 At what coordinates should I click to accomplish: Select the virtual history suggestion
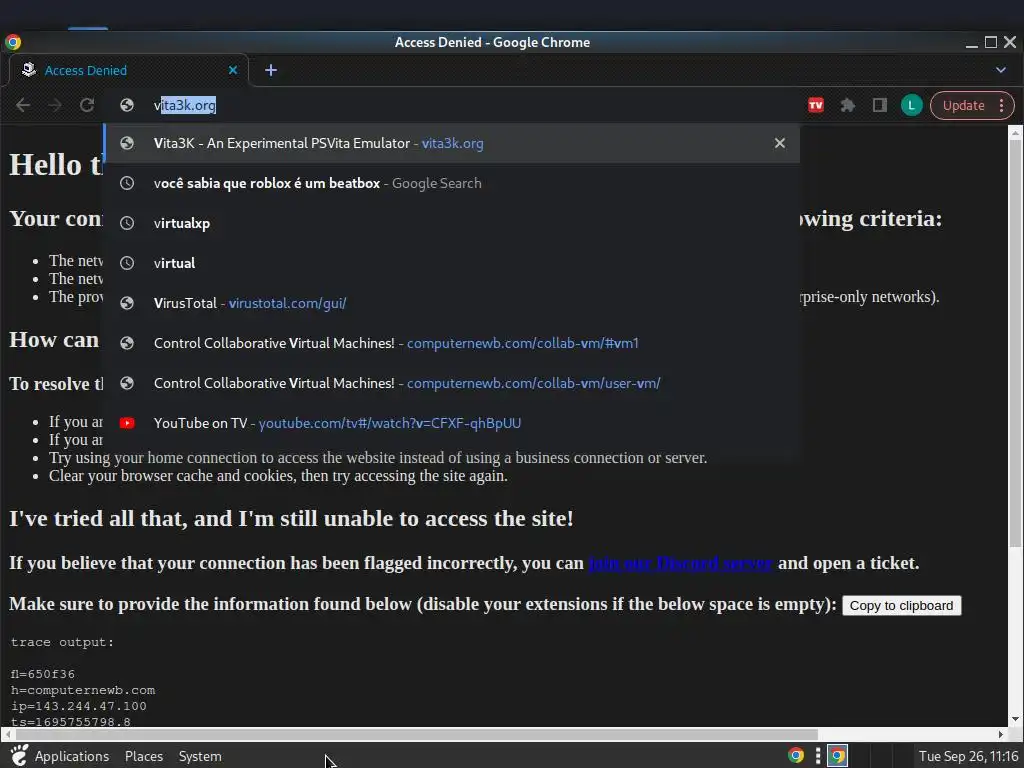451,263
